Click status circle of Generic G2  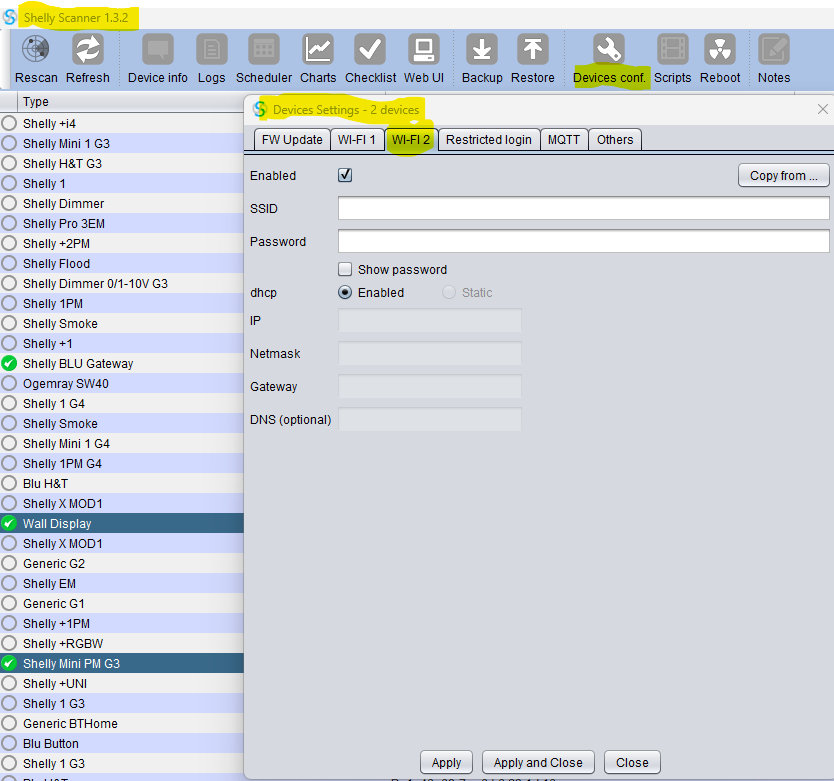tap(9, 563)
